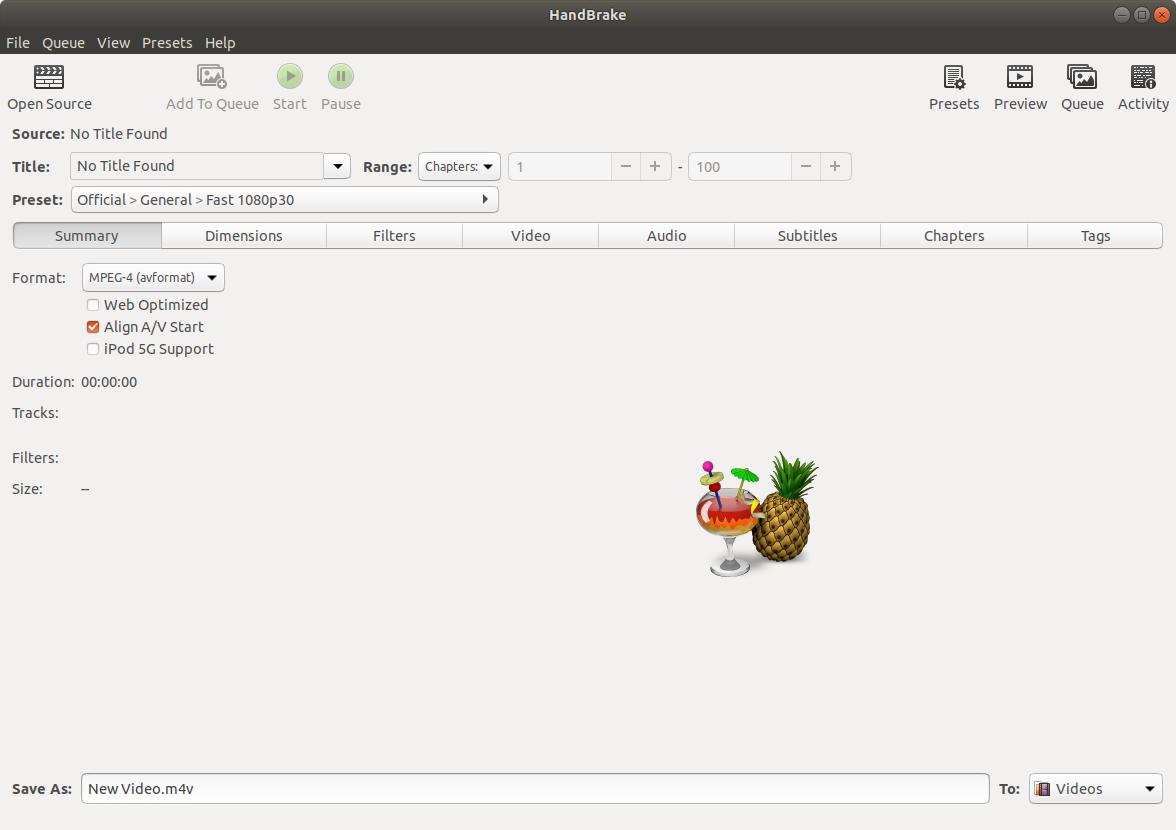The width and height of the screenshot is (1176, 830).
Task: Switch to the Subtitles tab
Action: [x=807, y=236]
